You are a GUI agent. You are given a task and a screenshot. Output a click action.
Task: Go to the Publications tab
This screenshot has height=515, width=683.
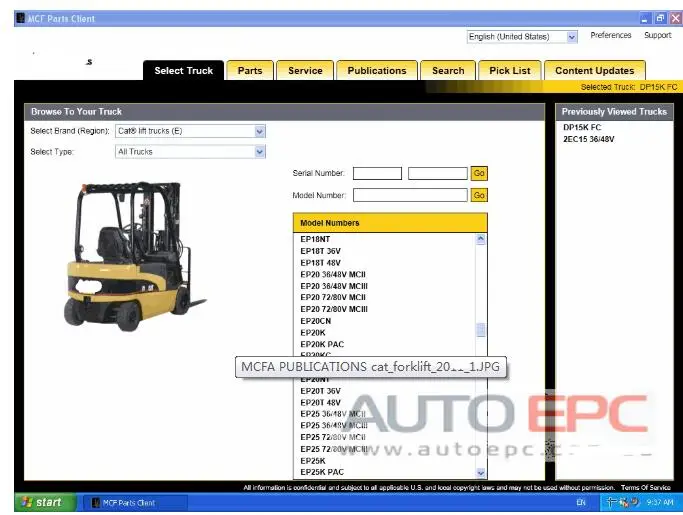click(377, 71)
